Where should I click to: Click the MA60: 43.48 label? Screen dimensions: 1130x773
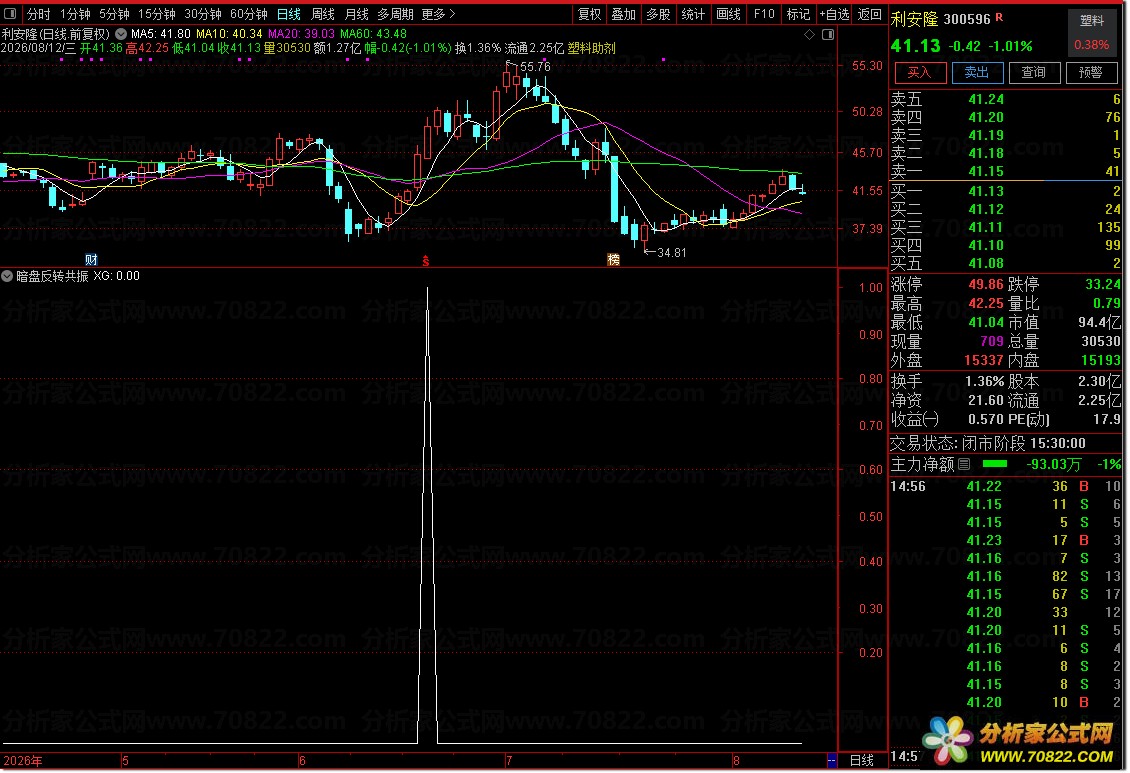click(373, 34)
